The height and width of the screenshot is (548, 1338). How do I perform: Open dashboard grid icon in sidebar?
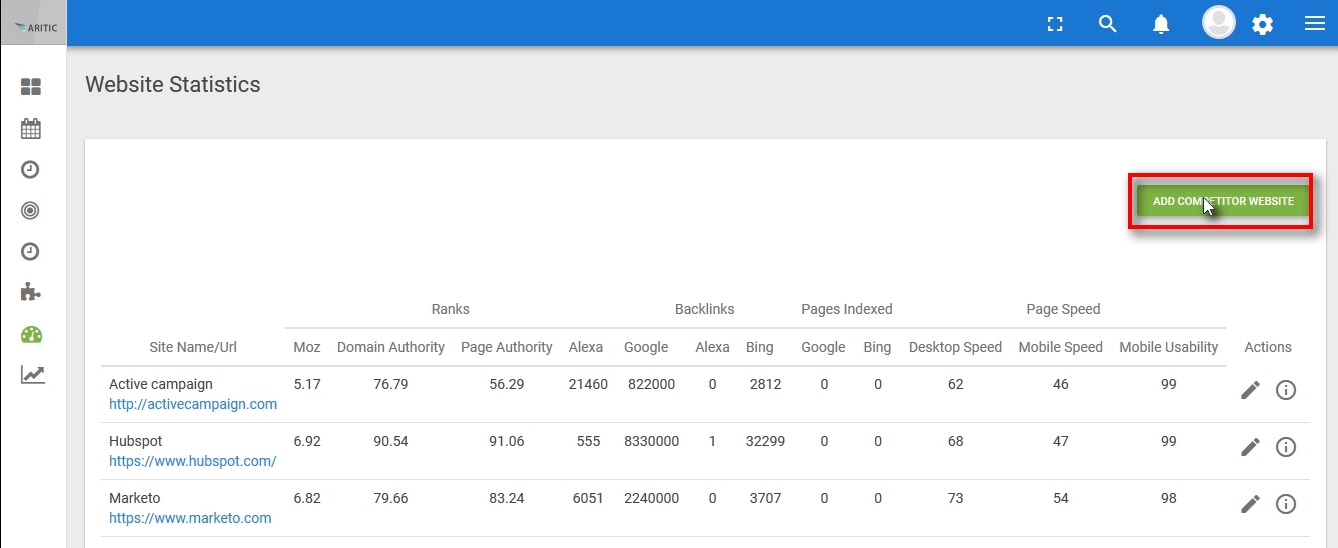tap(31, 88)
